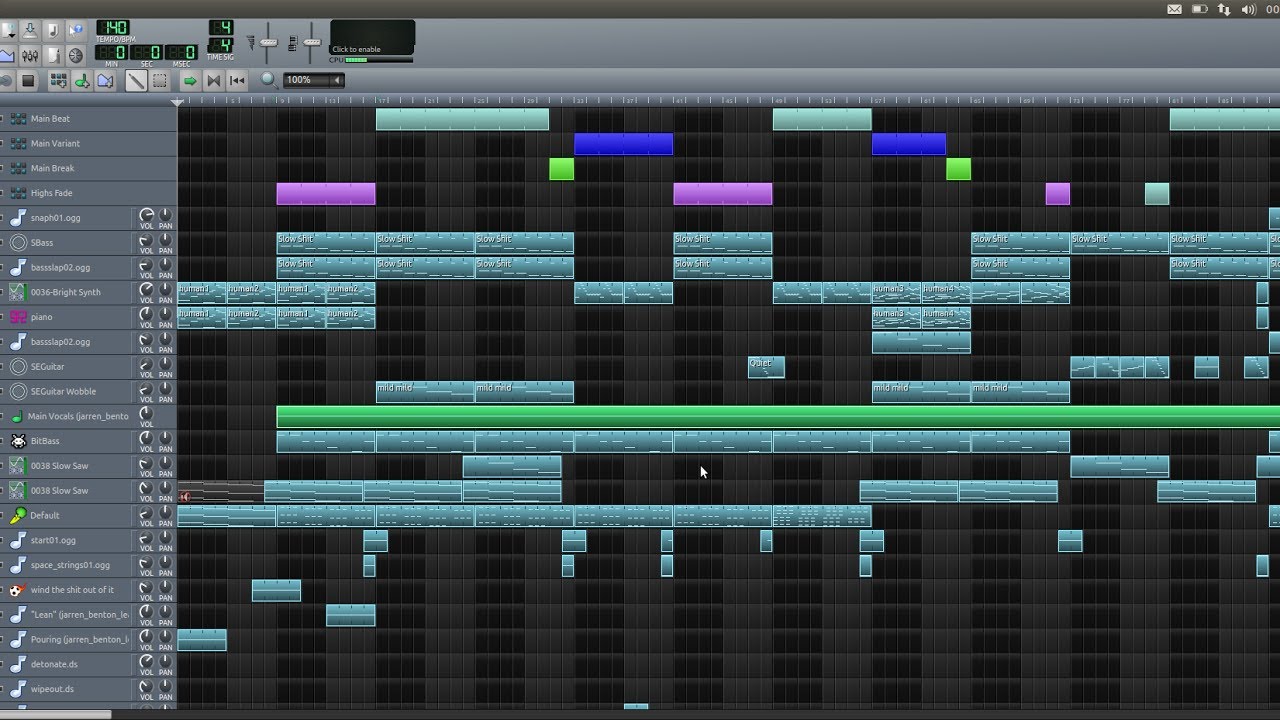The width and height of the screenshot is (1280, 720).
Task: Toggle return-to-start behavior after stop
Action: coord(237,81)
